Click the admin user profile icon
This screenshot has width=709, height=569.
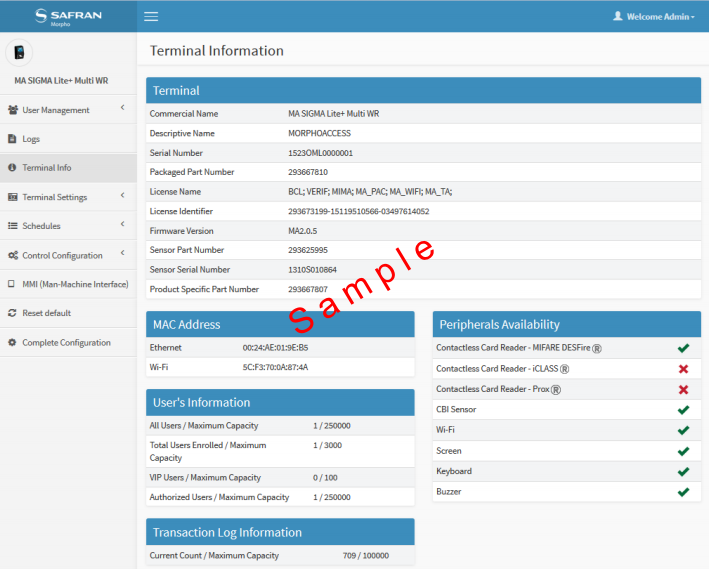618,16
